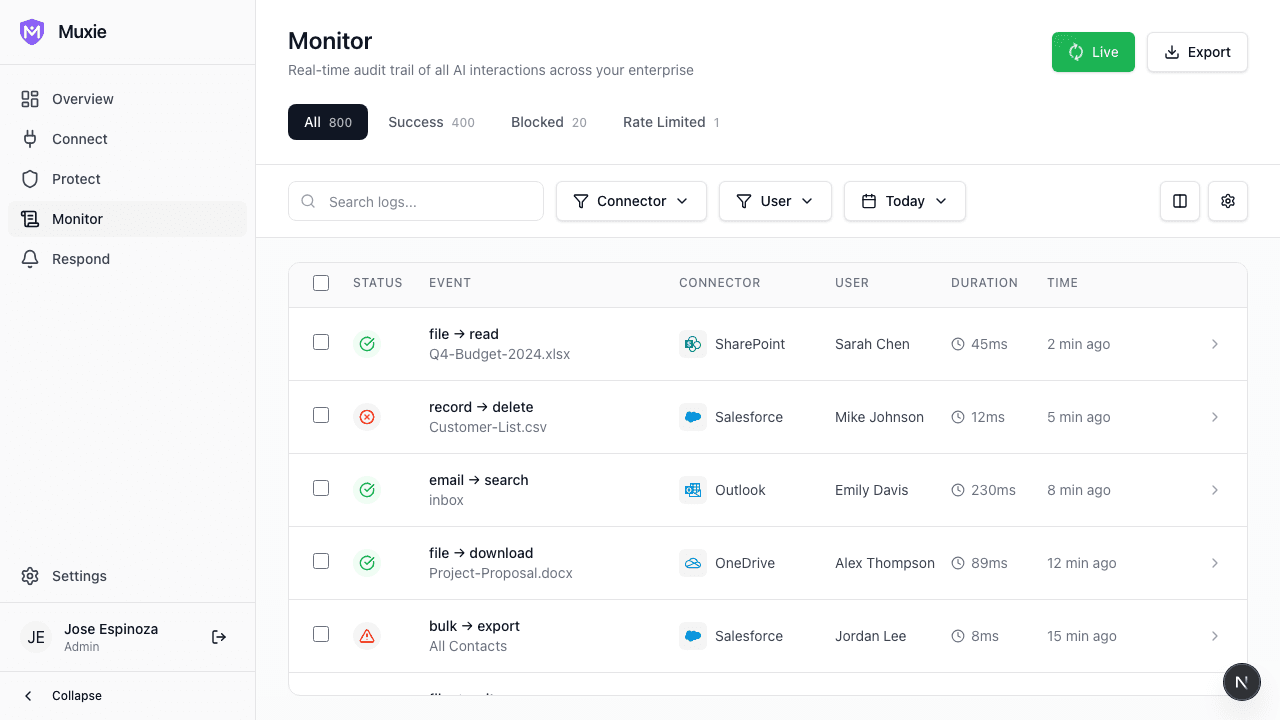The image size is (1280, 720).
Task: Open the Today date range dropdown
Action: coord(904,201)
